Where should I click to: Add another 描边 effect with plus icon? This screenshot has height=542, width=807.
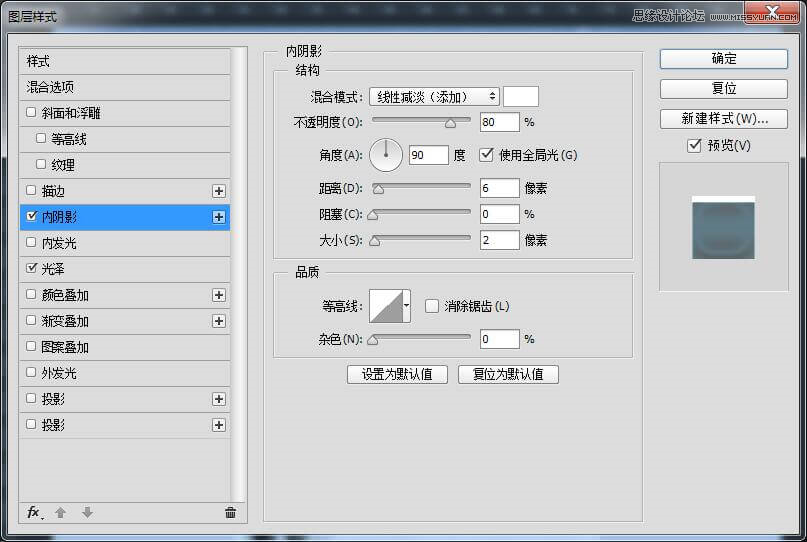click(219, 191)
